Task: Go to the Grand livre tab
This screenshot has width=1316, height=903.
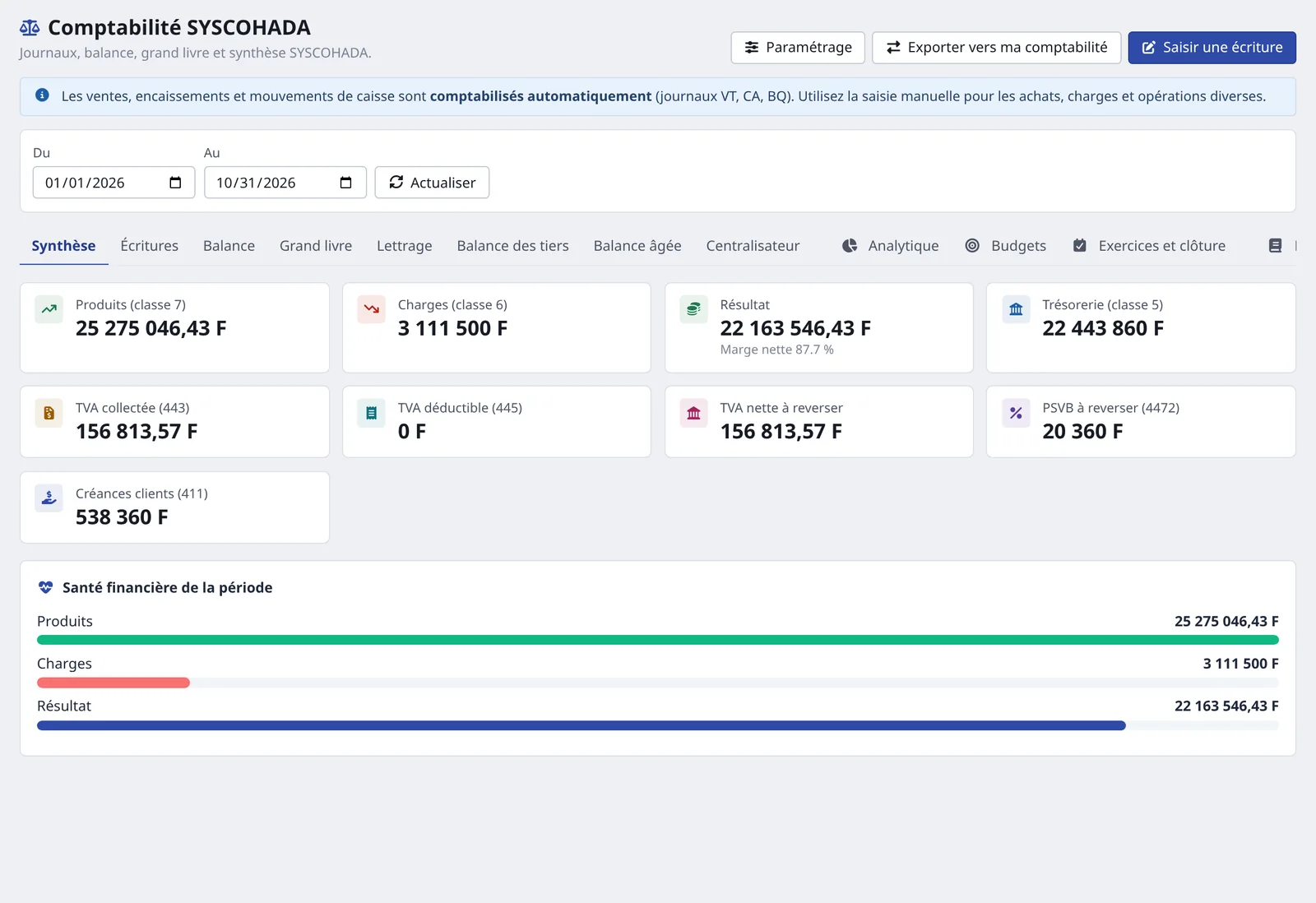Action: [x=316, y=246]
